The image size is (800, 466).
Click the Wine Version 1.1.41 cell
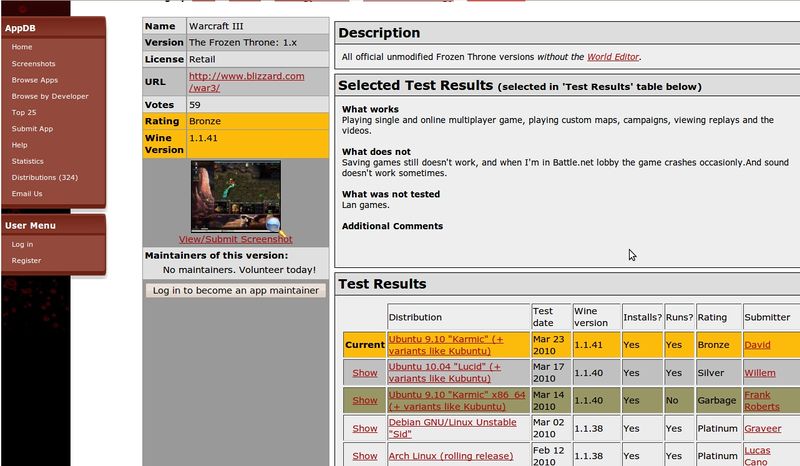pos(258,144)
